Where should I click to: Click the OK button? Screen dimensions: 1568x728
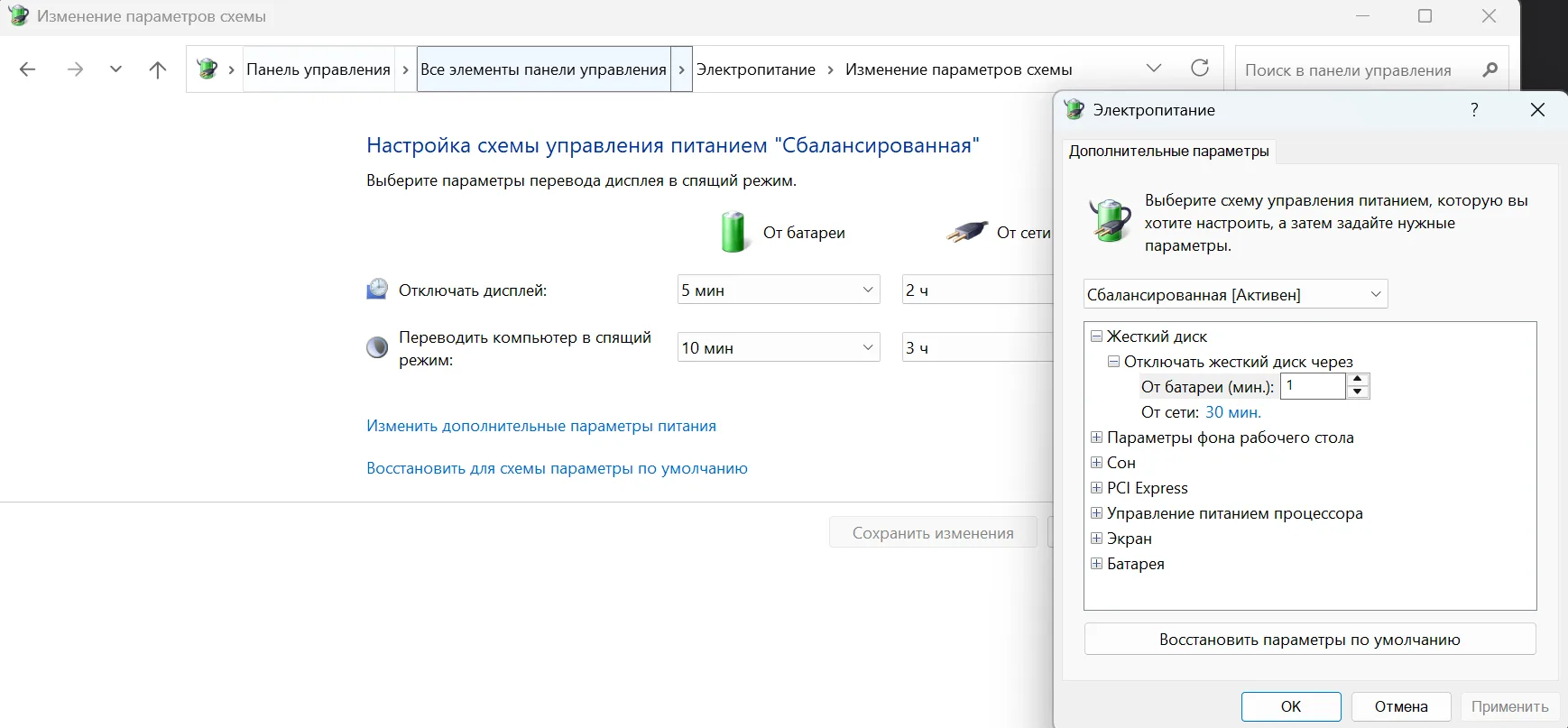(x=1291, y=706)
